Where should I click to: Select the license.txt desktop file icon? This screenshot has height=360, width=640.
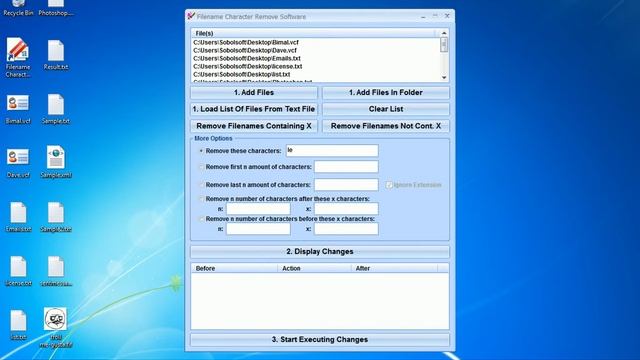coord(18,271)
